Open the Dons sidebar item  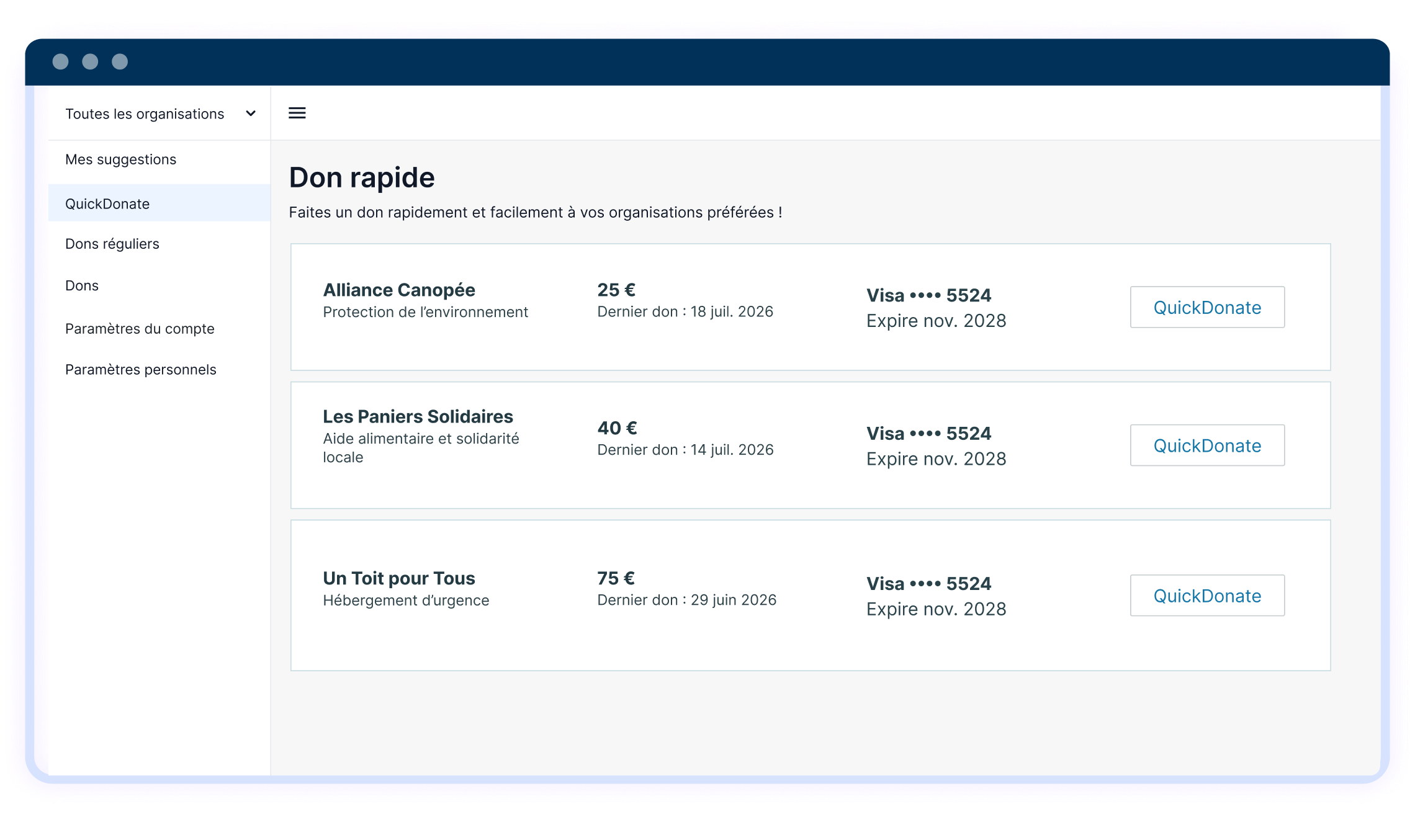pos(82,285)
